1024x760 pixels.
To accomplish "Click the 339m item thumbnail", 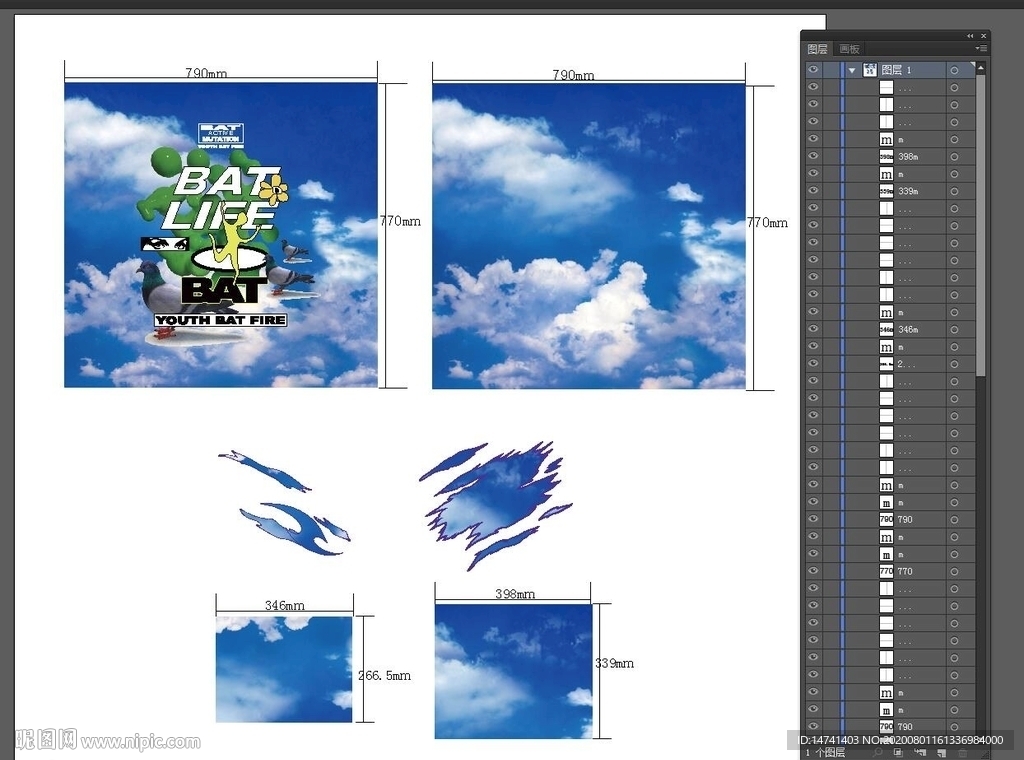I will 886,191.
